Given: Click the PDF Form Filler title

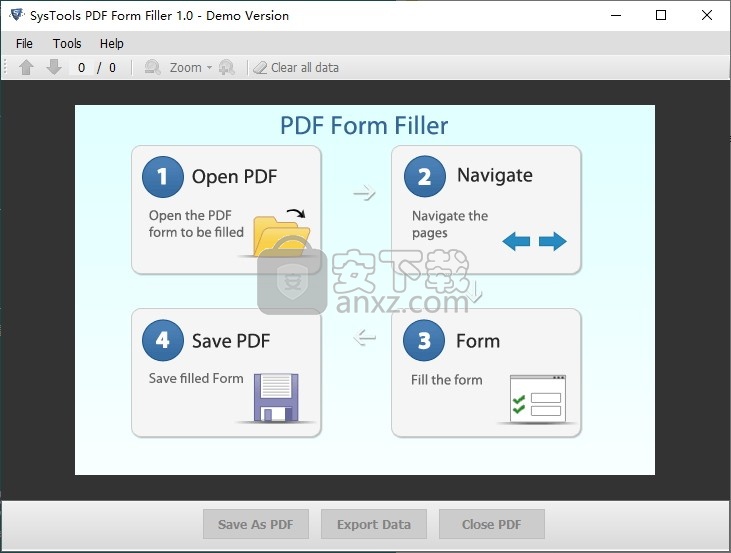Looking at the screenshot, I should pyautogui.click(x=364, y=125).
